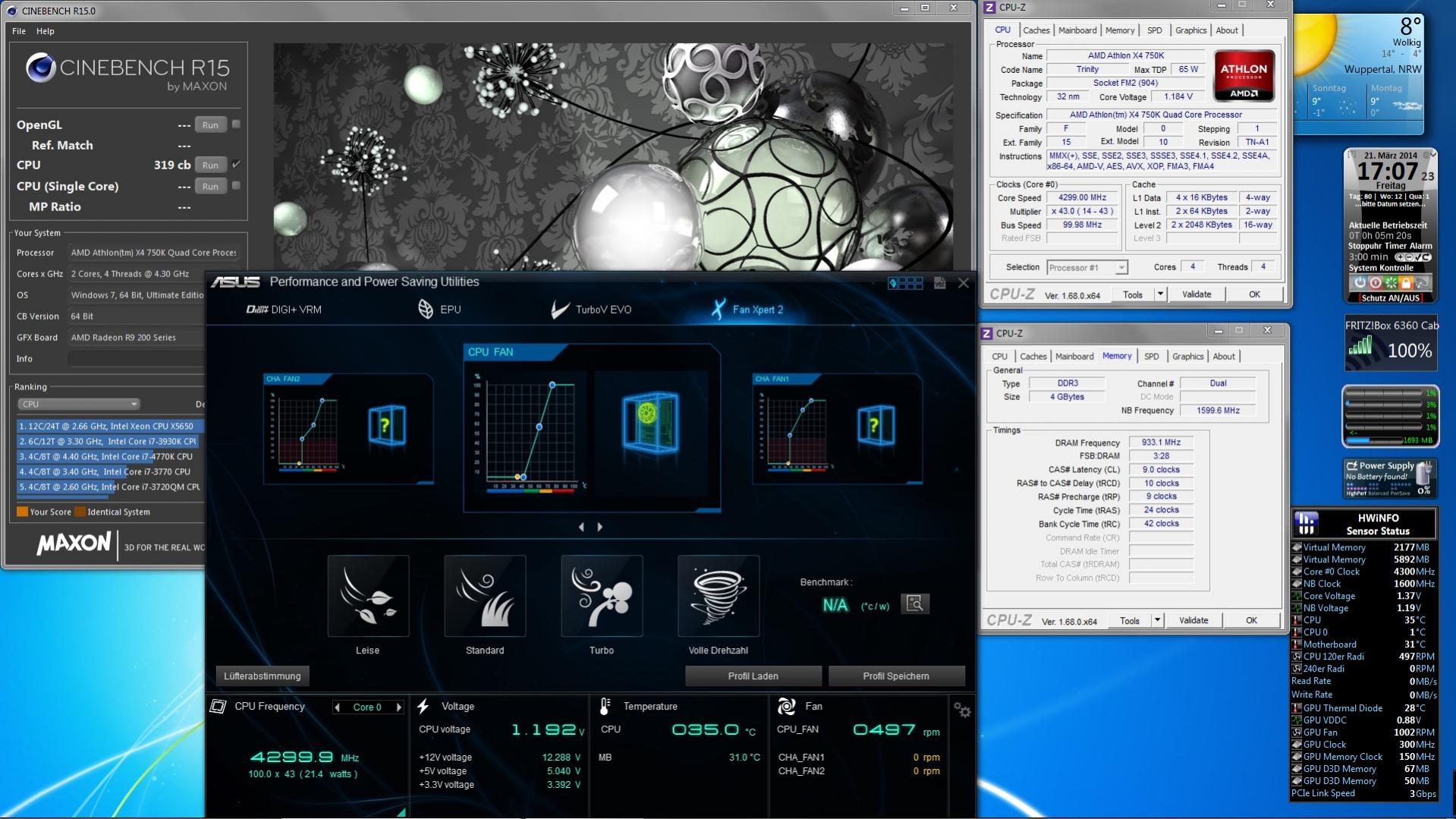1456x819 pixels.
Task: Click the CPU fan cooler icon
Action: point(650,423)
